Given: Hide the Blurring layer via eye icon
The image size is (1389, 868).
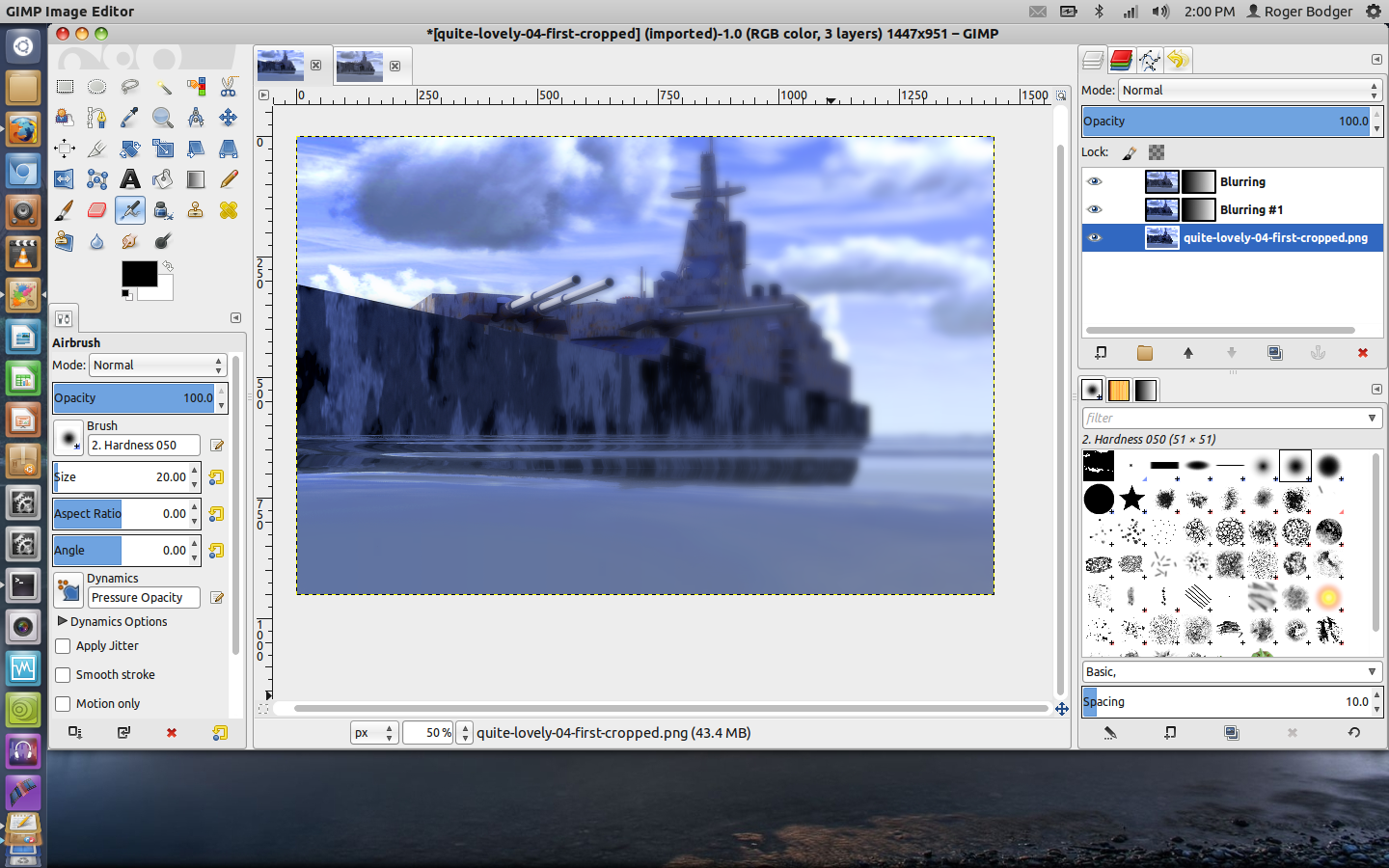Looking at the screenshot, I should pyautogui.click(x=1094, y=181).
